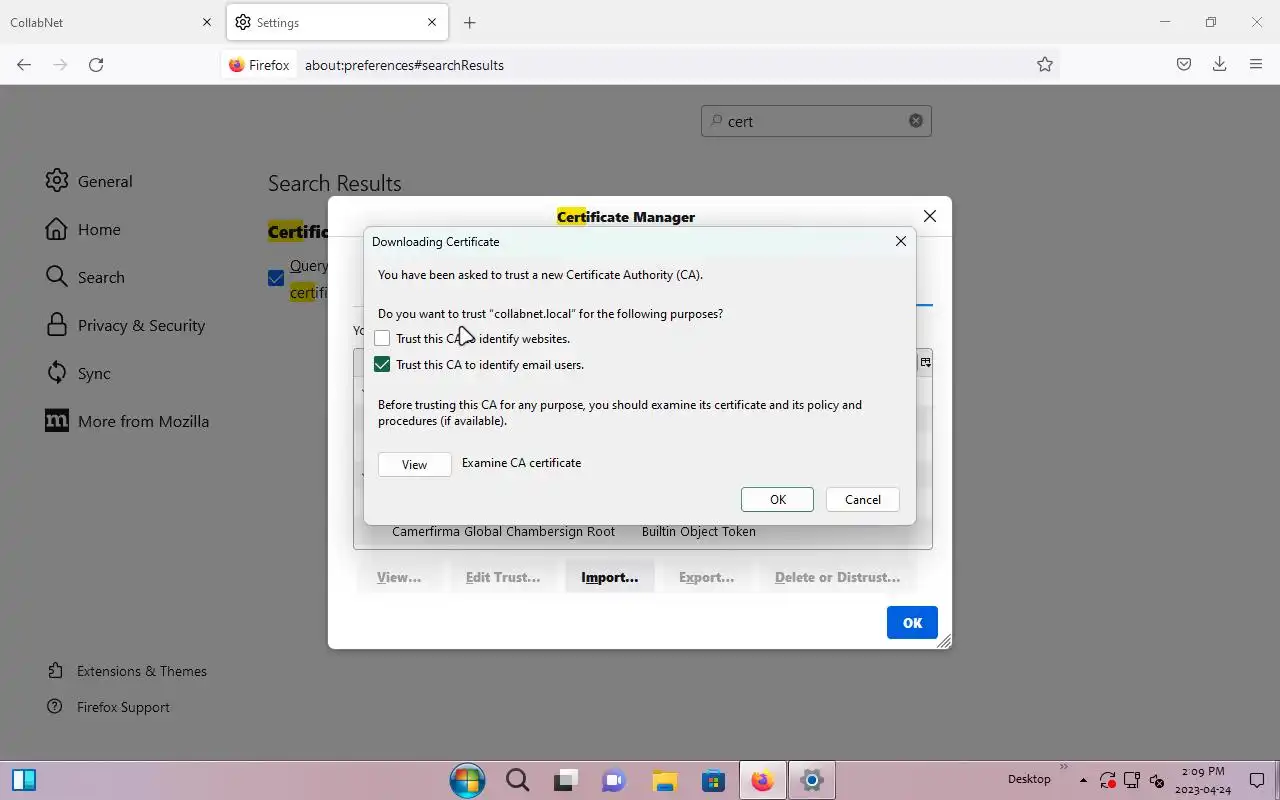This screenshot has width=1280, height=800.
Task: Open the Firefox application menu
Action: (1256, 64)
